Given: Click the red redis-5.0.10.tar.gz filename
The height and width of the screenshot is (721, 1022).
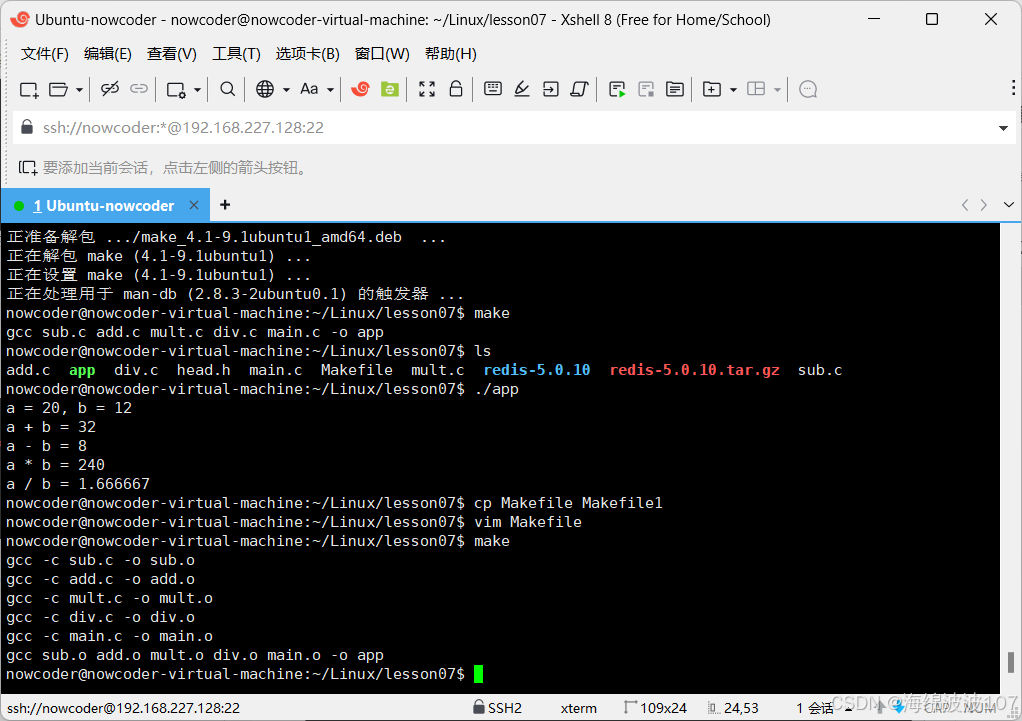Looking at the screenshot, I should coord(694,370).
